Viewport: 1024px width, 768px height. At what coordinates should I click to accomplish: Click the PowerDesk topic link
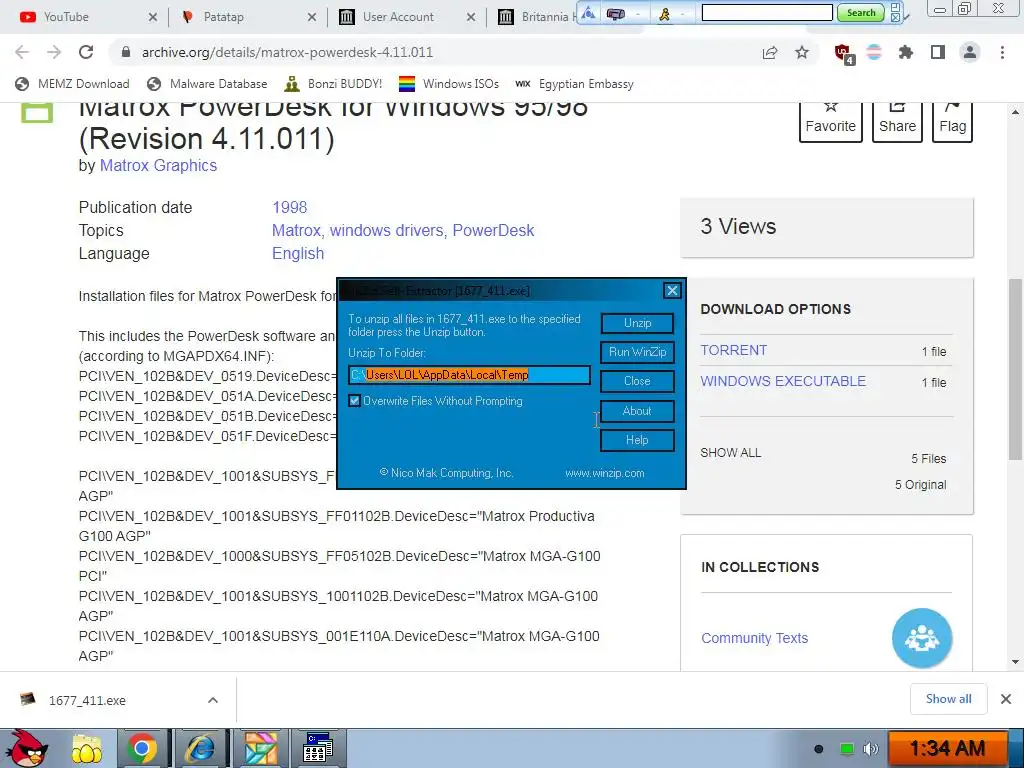click(493, 230)
